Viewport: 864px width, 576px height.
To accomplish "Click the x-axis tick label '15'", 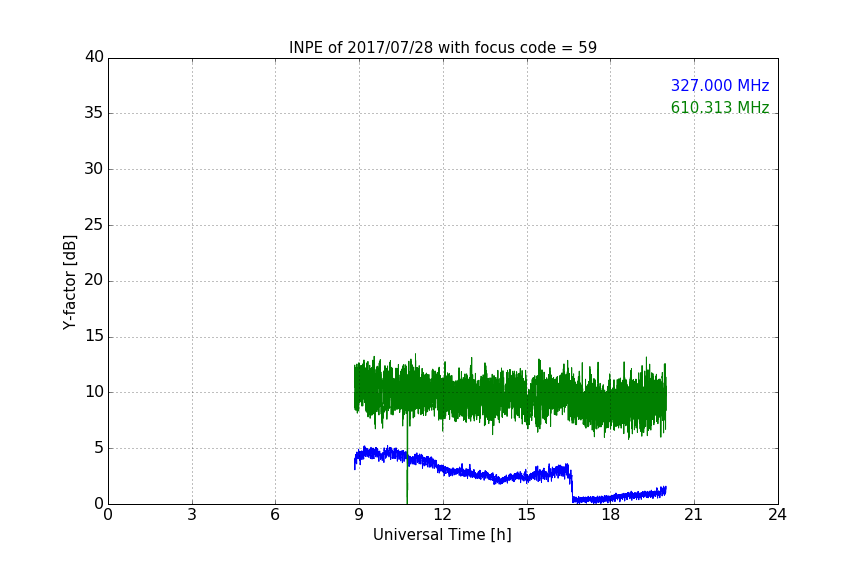I will (x=526, y=515).
